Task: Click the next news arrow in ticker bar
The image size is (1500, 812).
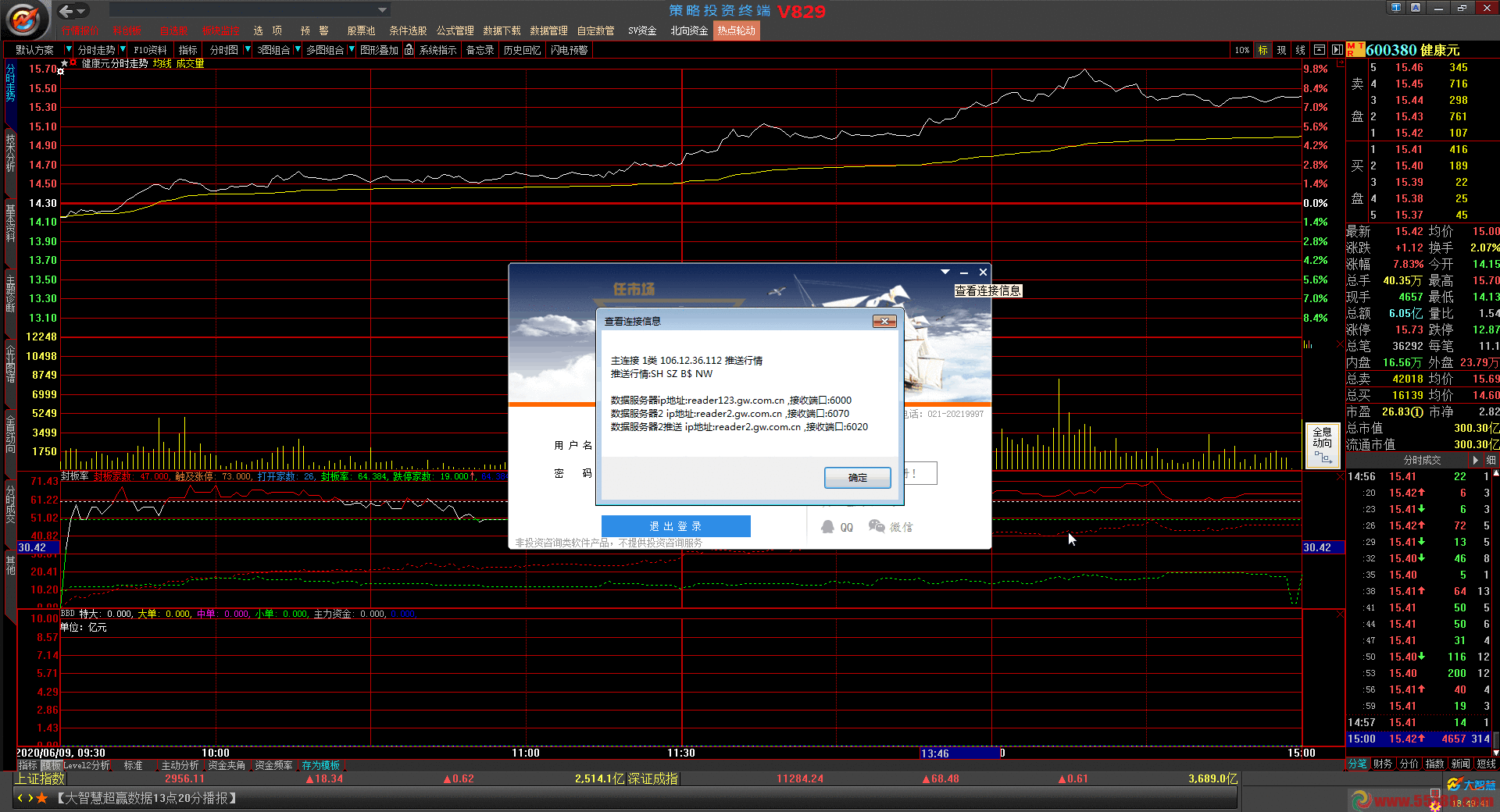Action: tap(30, 798)
